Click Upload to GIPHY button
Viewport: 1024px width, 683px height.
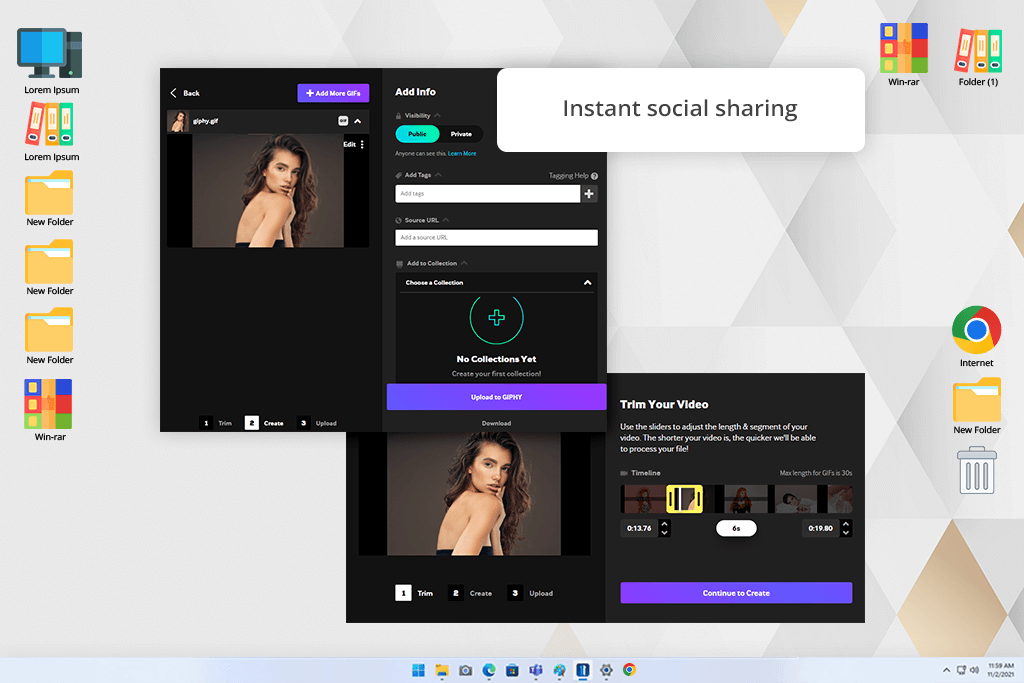pos(496,397)
